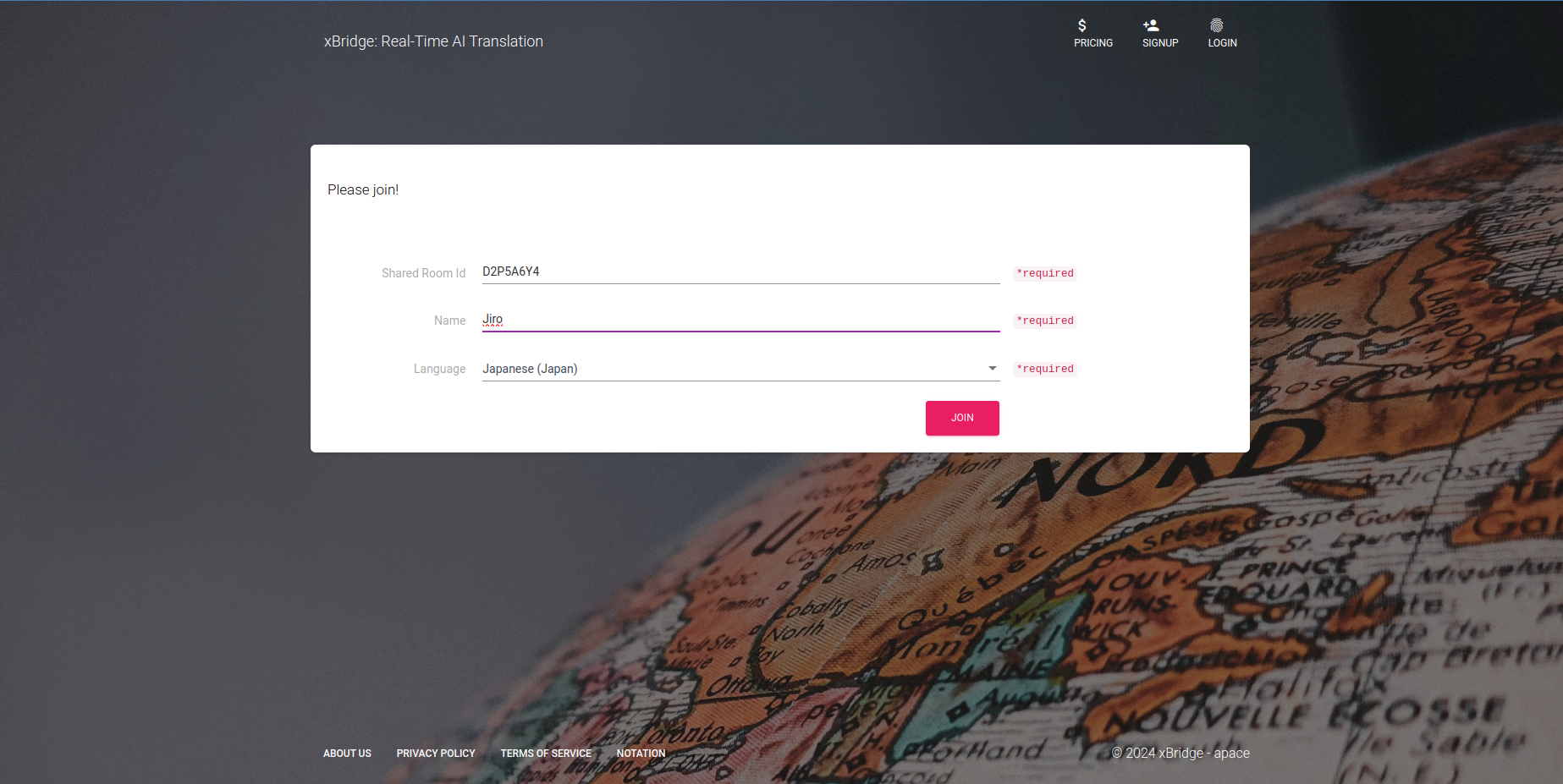Screen dimensions: 1563x784
Task: Open the About Us footer link
Action: [347, 754]
